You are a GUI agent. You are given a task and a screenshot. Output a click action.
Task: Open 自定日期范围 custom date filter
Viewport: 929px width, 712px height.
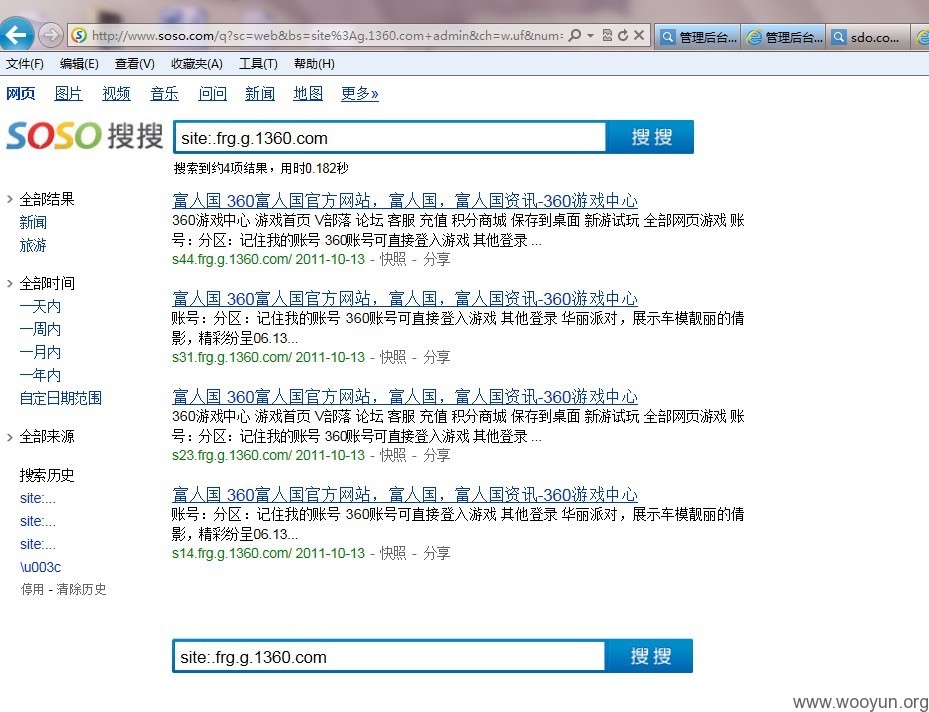click(60, 398)
